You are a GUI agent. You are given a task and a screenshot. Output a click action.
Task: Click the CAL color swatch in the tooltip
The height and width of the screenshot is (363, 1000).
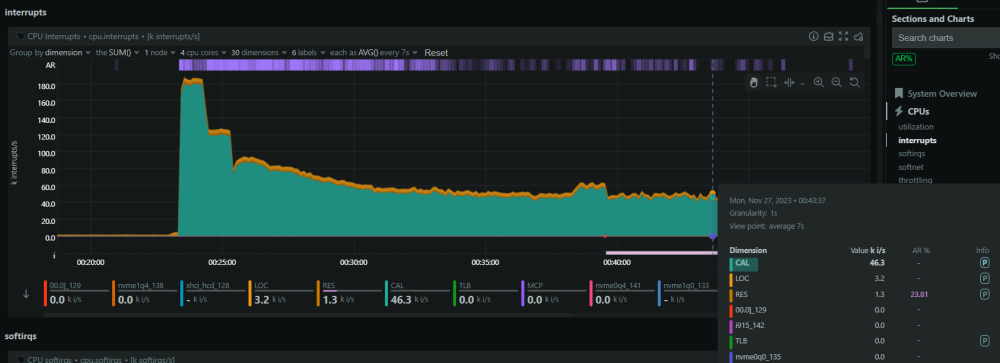[x=732, y=262]
